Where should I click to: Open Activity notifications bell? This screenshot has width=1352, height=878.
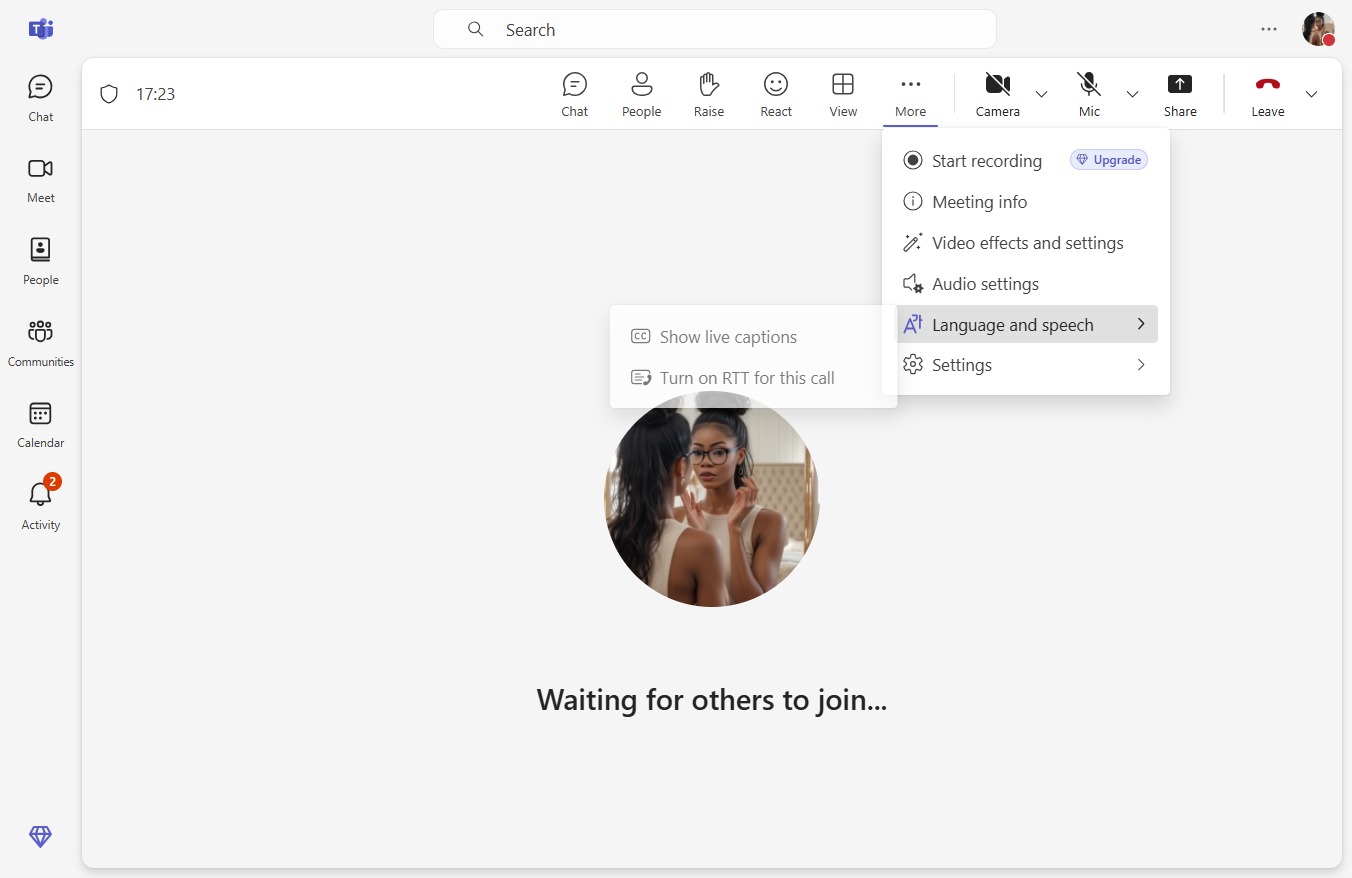point(41,506)
